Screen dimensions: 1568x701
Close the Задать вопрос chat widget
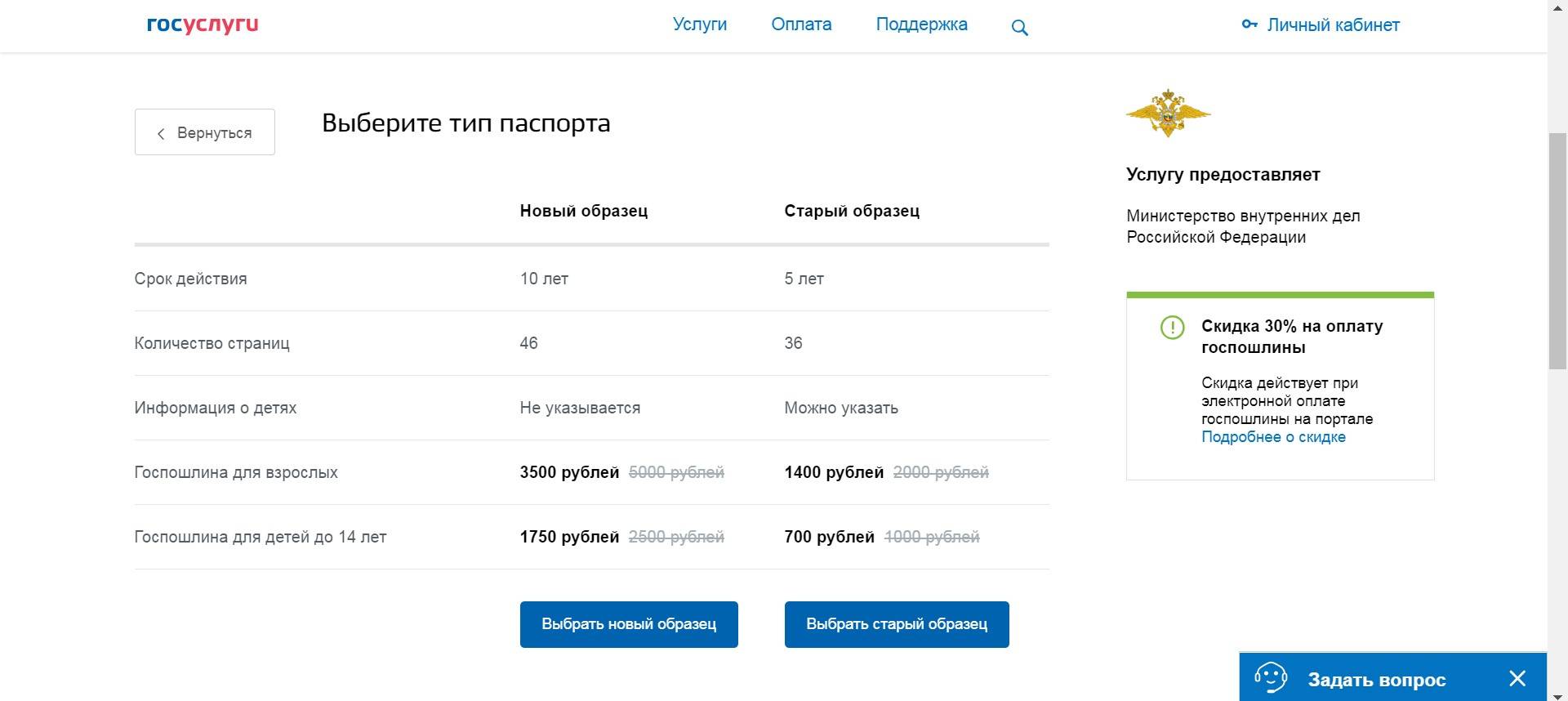(x=1517, y=678)
